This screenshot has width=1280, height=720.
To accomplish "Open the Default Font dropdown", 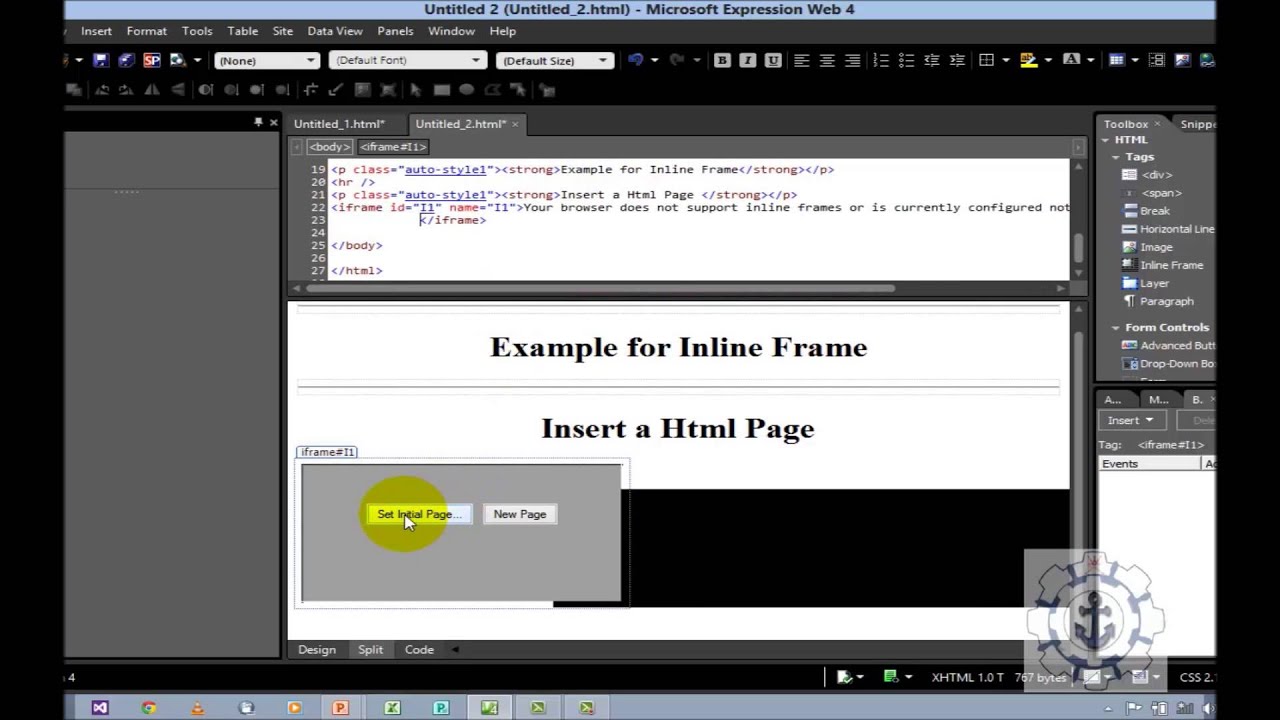I will (406, 60).
